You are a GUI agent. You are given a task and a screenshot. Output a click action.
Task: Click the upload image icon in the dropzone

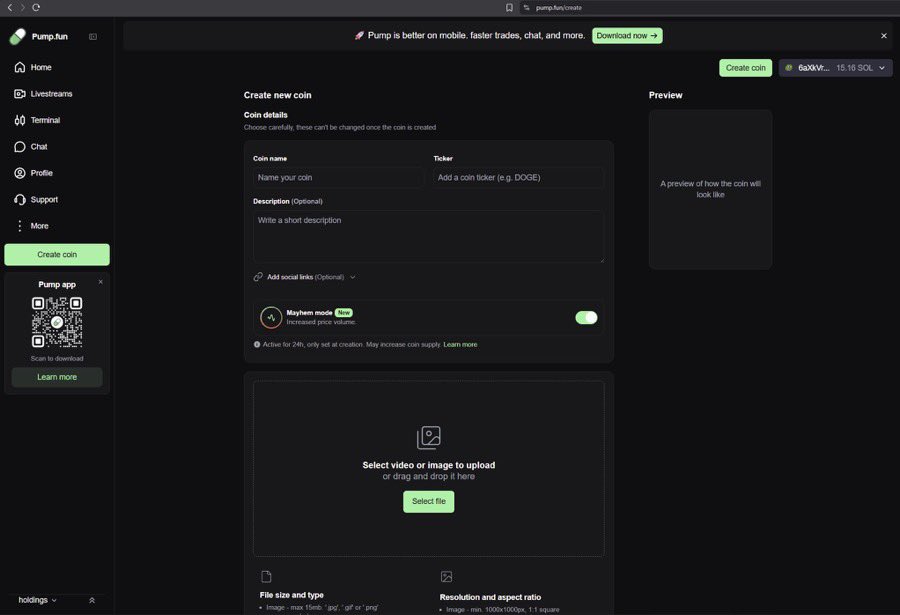(428, 437)
